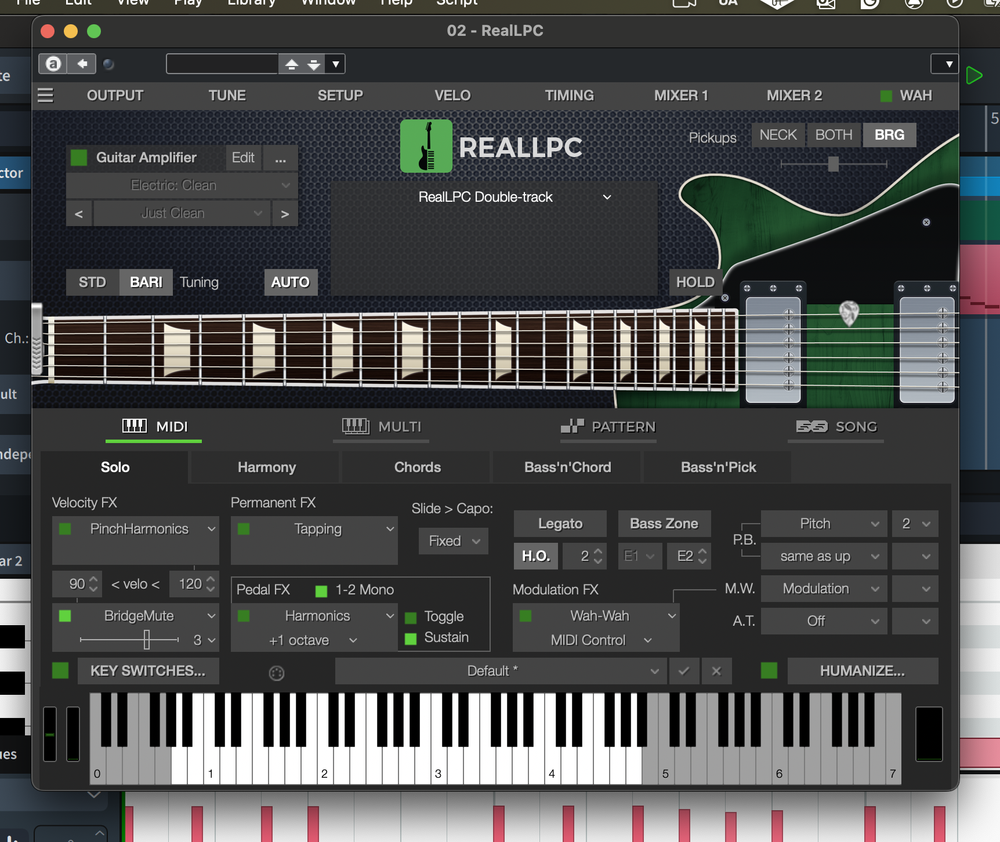Open the Just Clean preset dropdown

(x=181, y=214)
